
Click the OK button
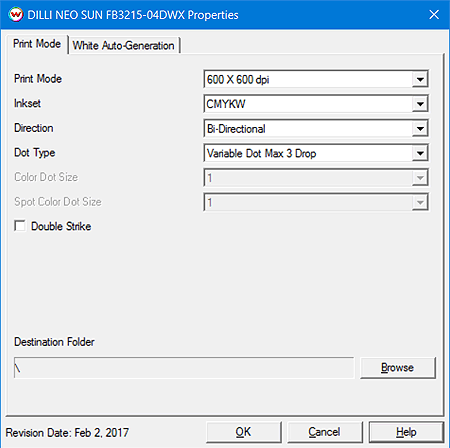click(x=243, y=432)
